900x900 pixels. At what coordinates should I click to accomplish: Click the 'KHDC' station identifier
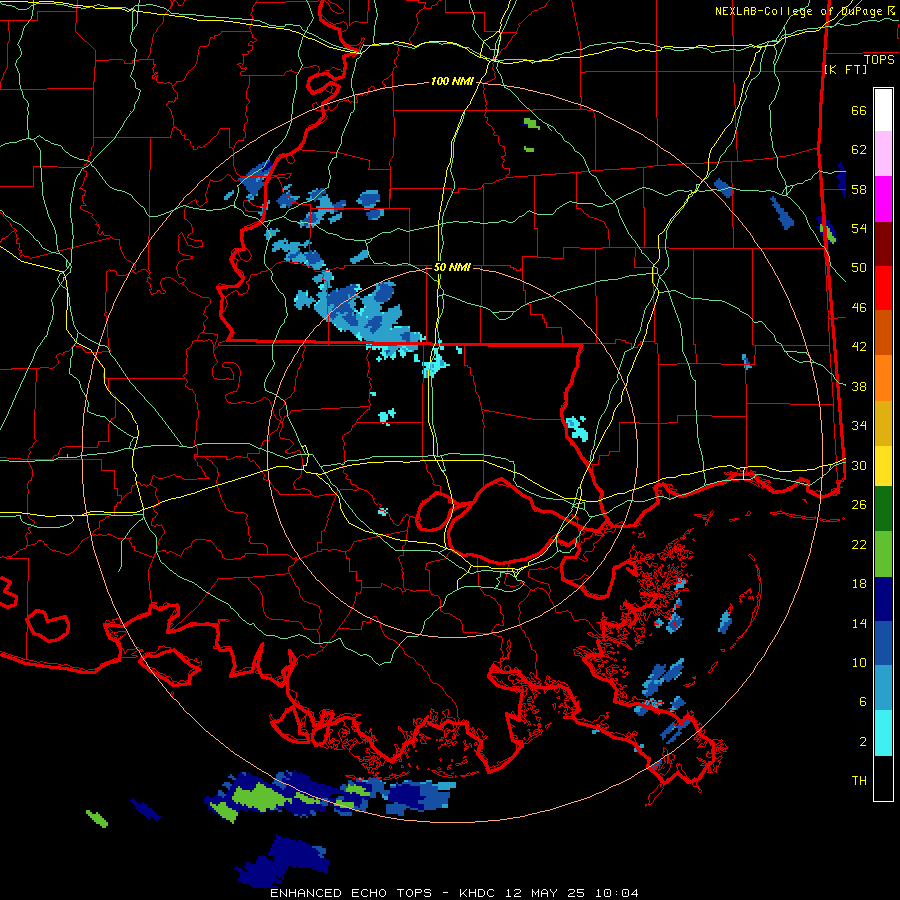pyautogui.click(x=479, y=893)
